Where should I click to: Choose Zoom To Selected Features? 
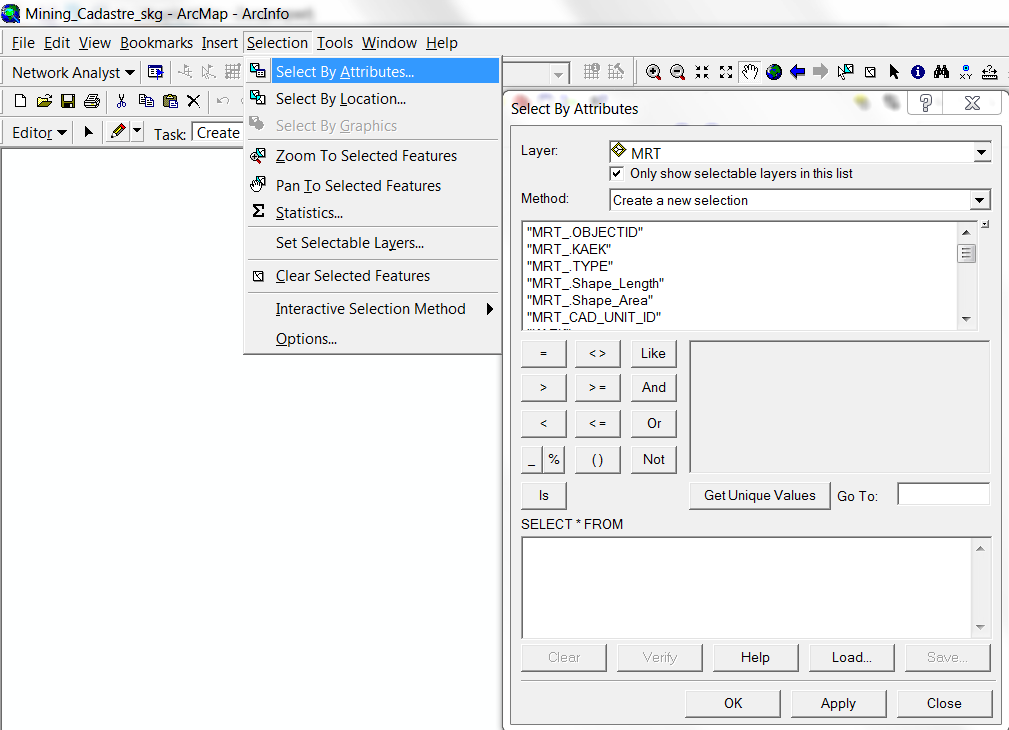click(373, 156)
